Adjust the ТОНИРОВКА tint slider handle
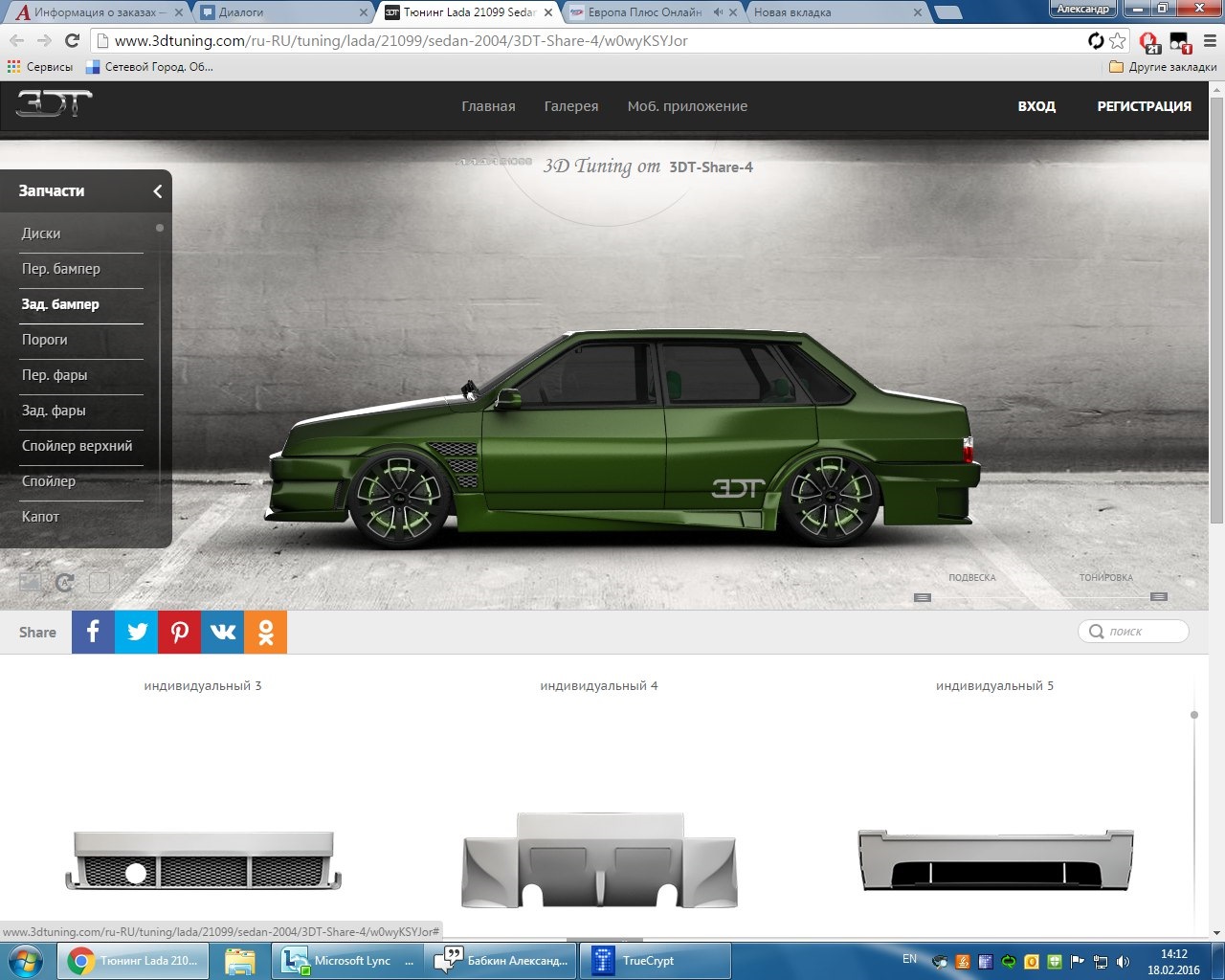The height and width of the screenshot is (980, 1225). [x=1159, y=596]
